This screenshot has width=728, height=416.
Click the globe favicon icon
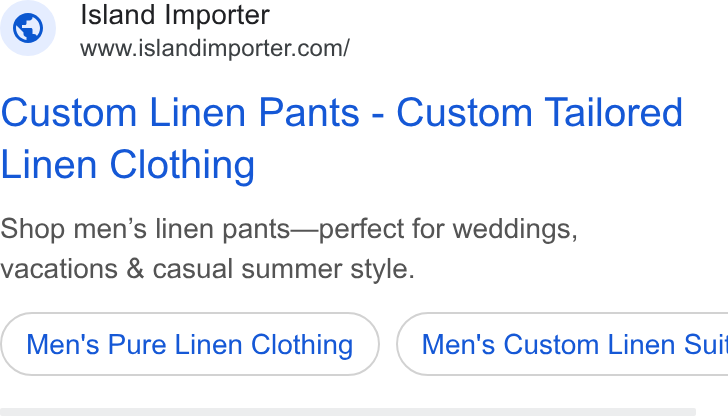[x=28, y=28]
